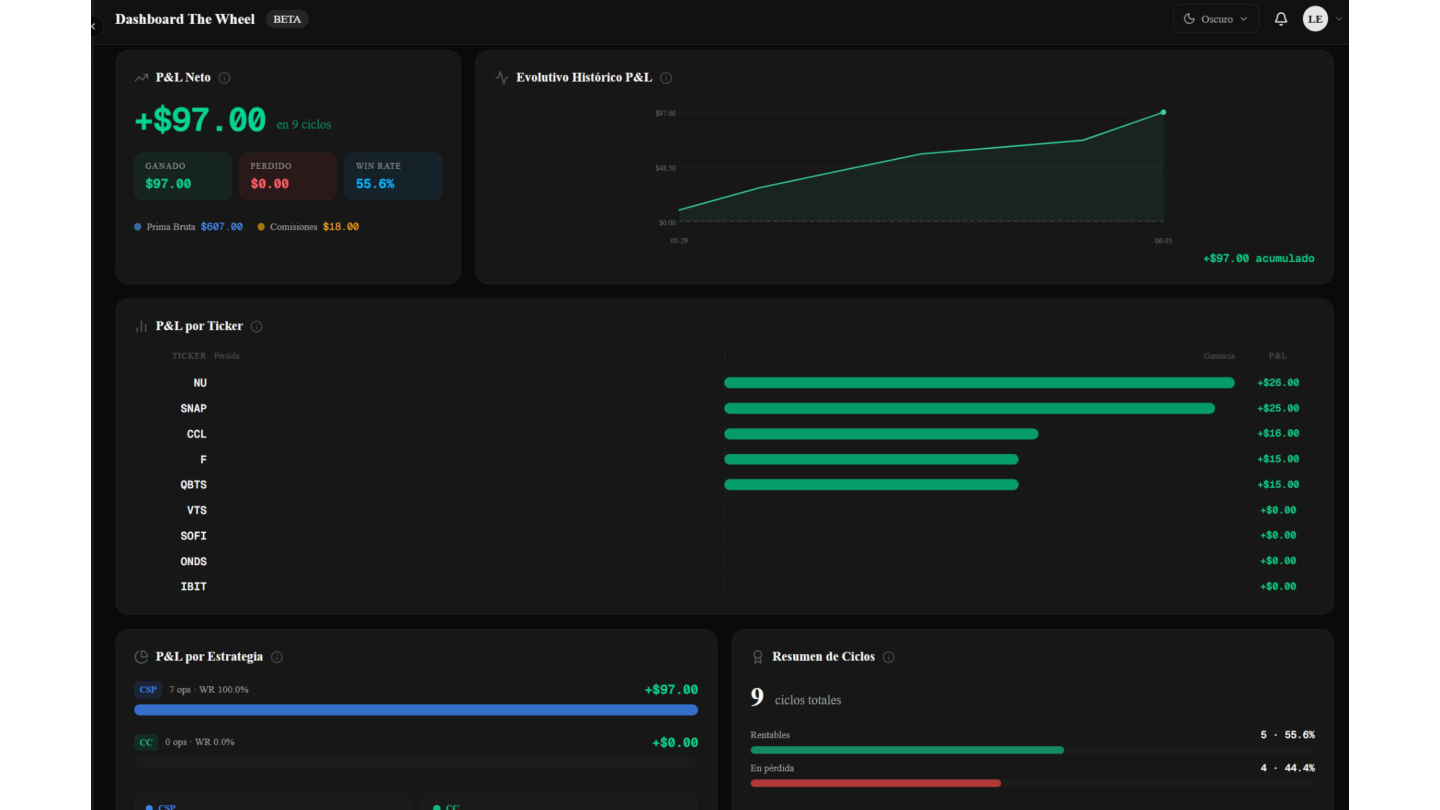
Task: Click the CC strategy badge
Action: [x=146, y=742]
